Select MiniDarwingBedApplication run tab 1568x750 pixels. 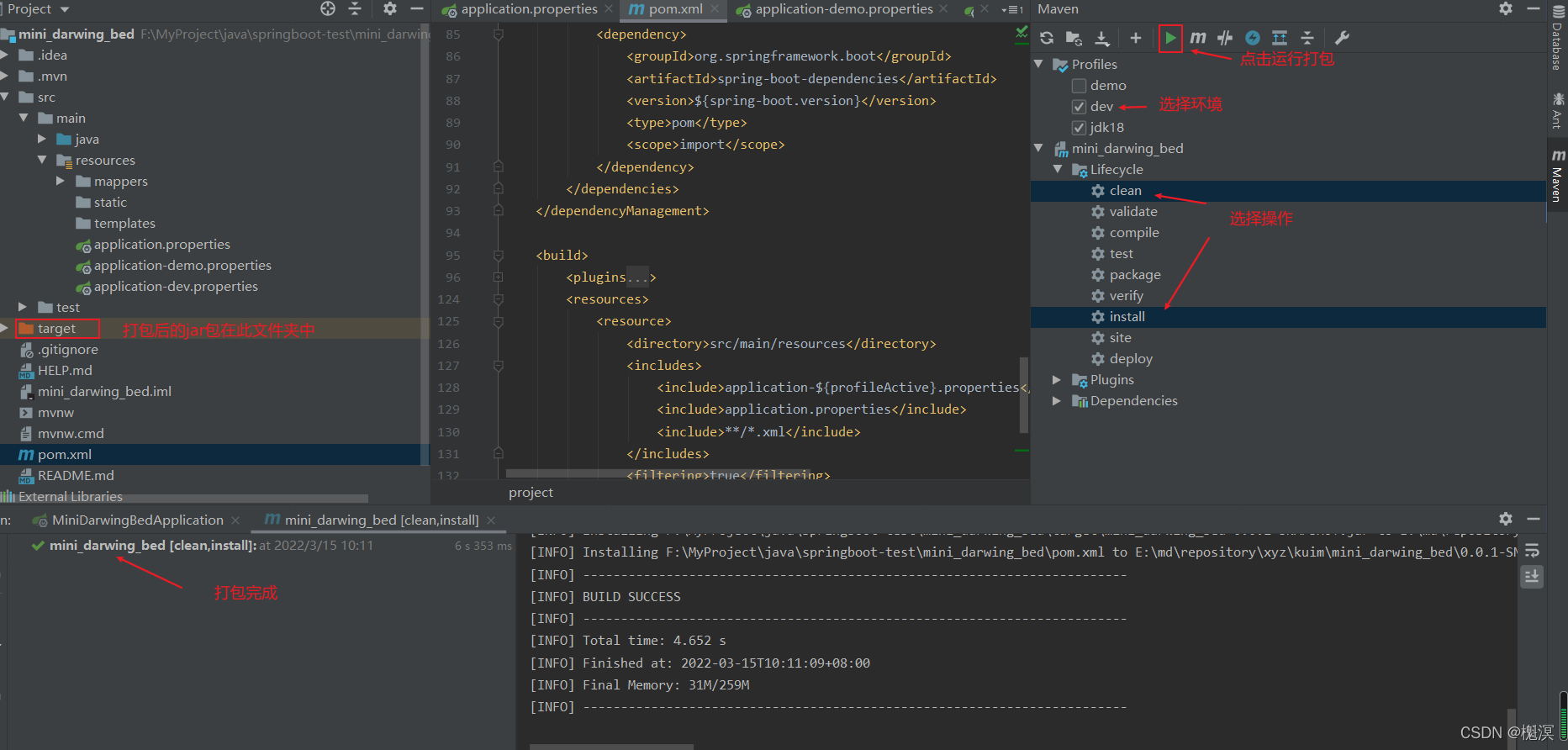coord(137,520)
